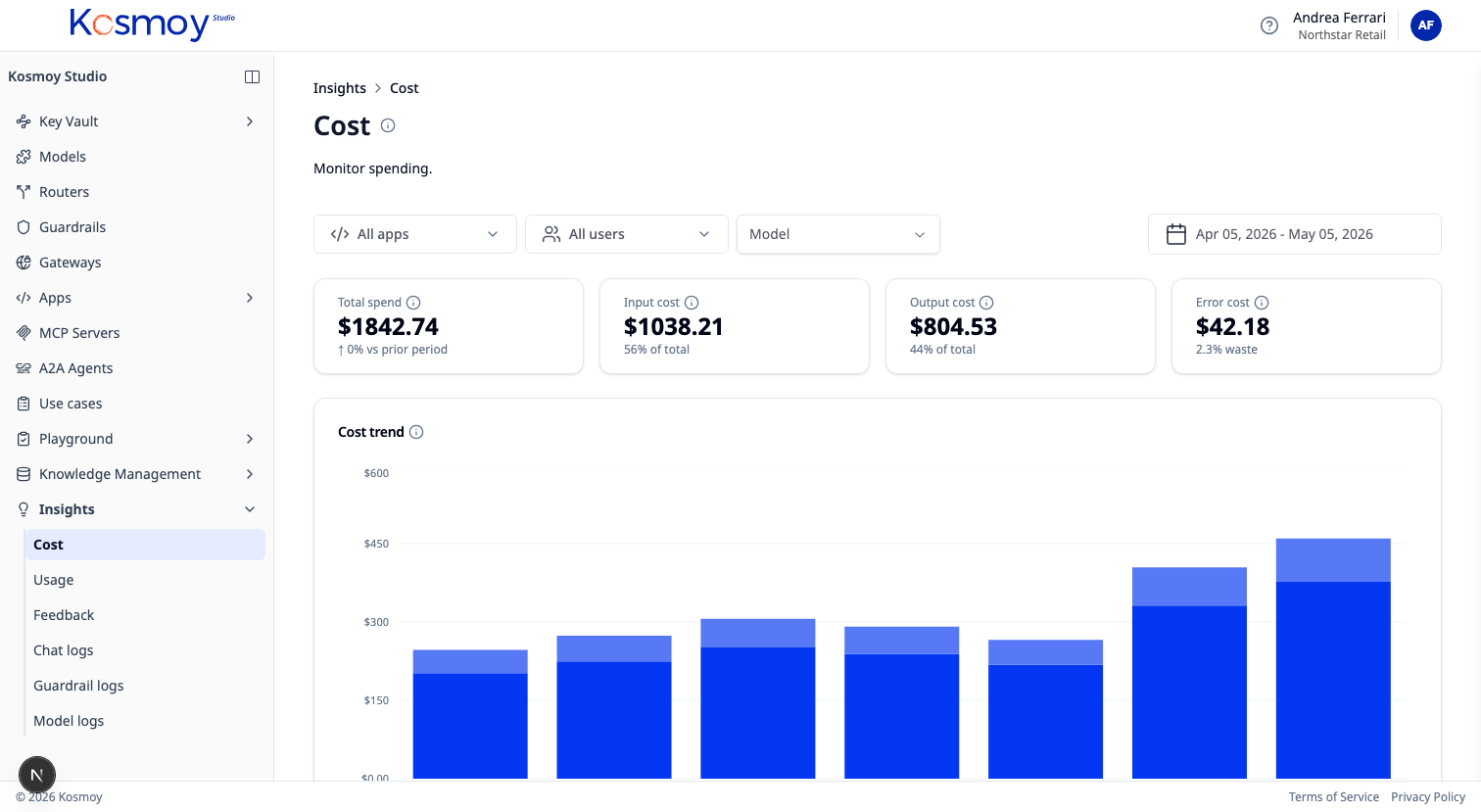Show the Total spend info tooltip icon
The width and height of the screenshot is (1481, 812).
click(413, 303)
